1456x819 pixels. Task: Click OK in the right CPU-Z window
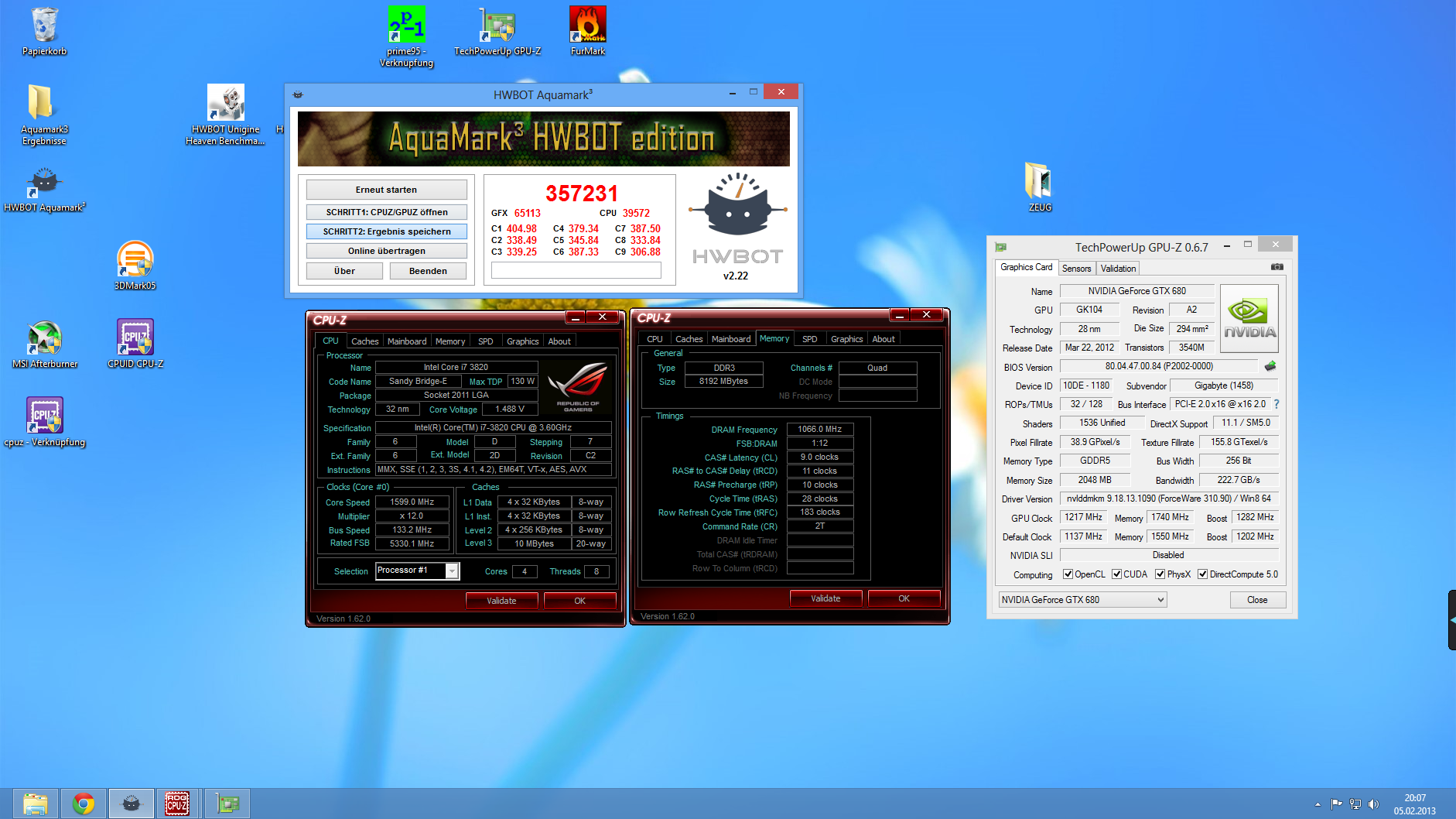tap(904, 598)
